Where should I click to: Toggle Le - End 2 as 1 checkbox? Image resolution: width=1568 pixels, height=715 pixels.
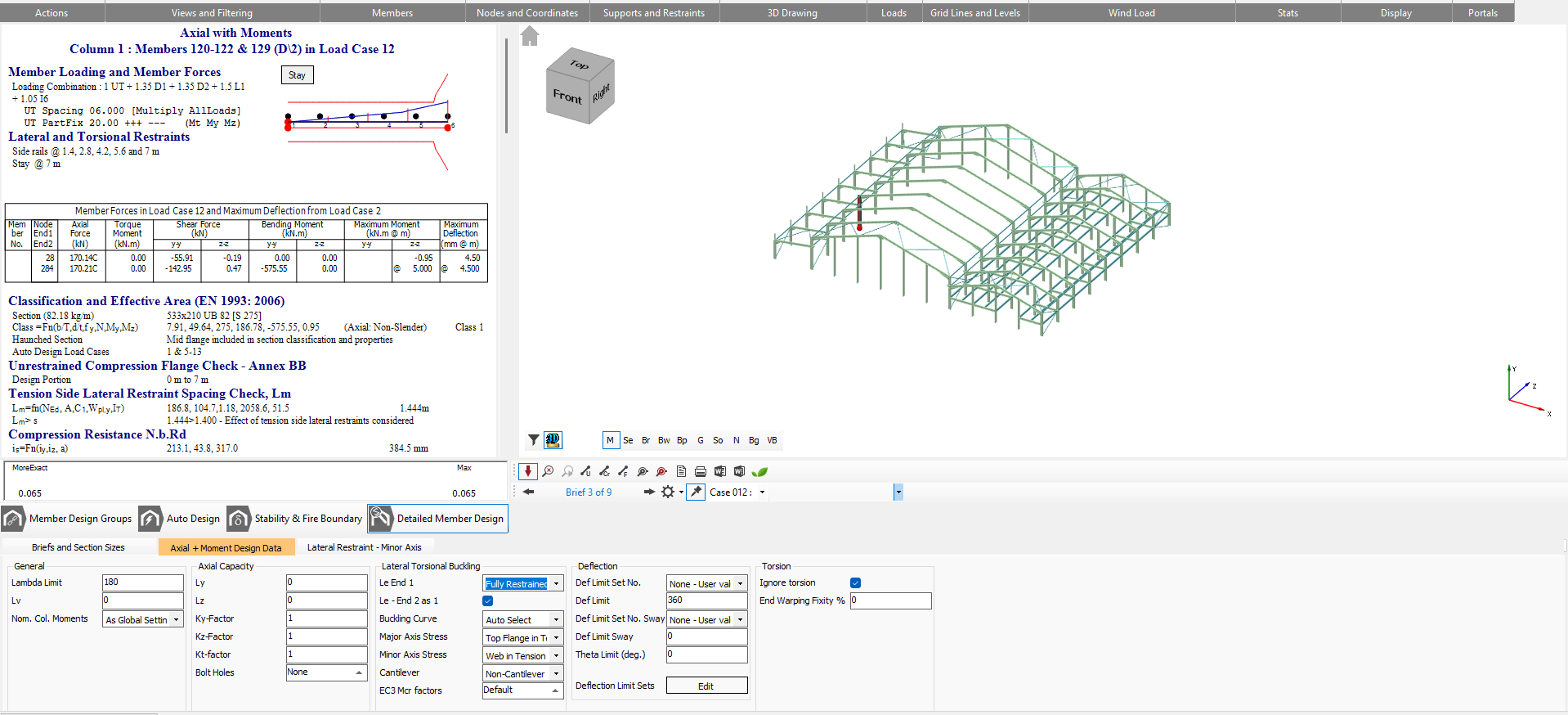488,600
